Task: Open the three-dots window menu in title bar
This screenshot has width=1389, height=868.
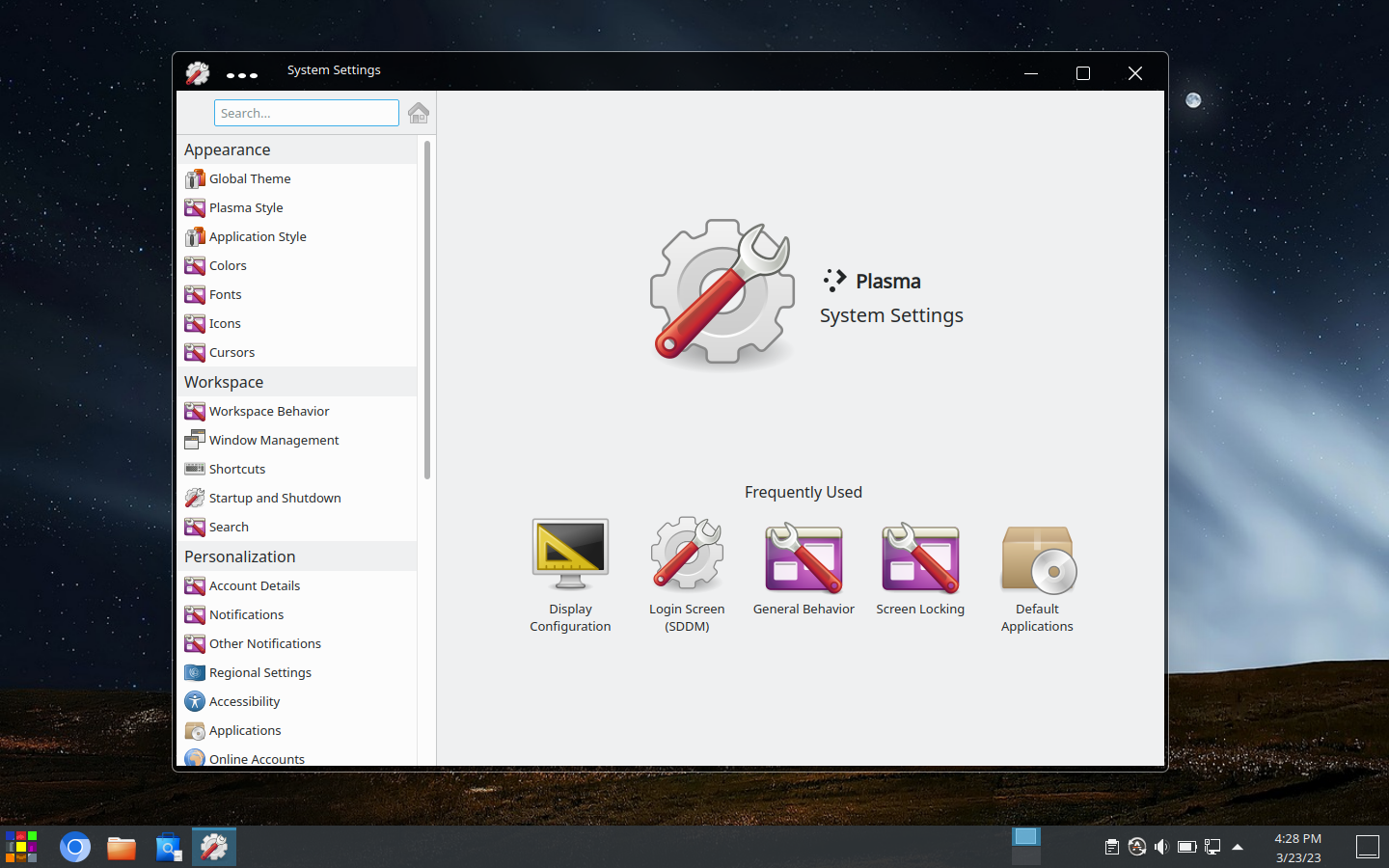Action: (241, 74)
